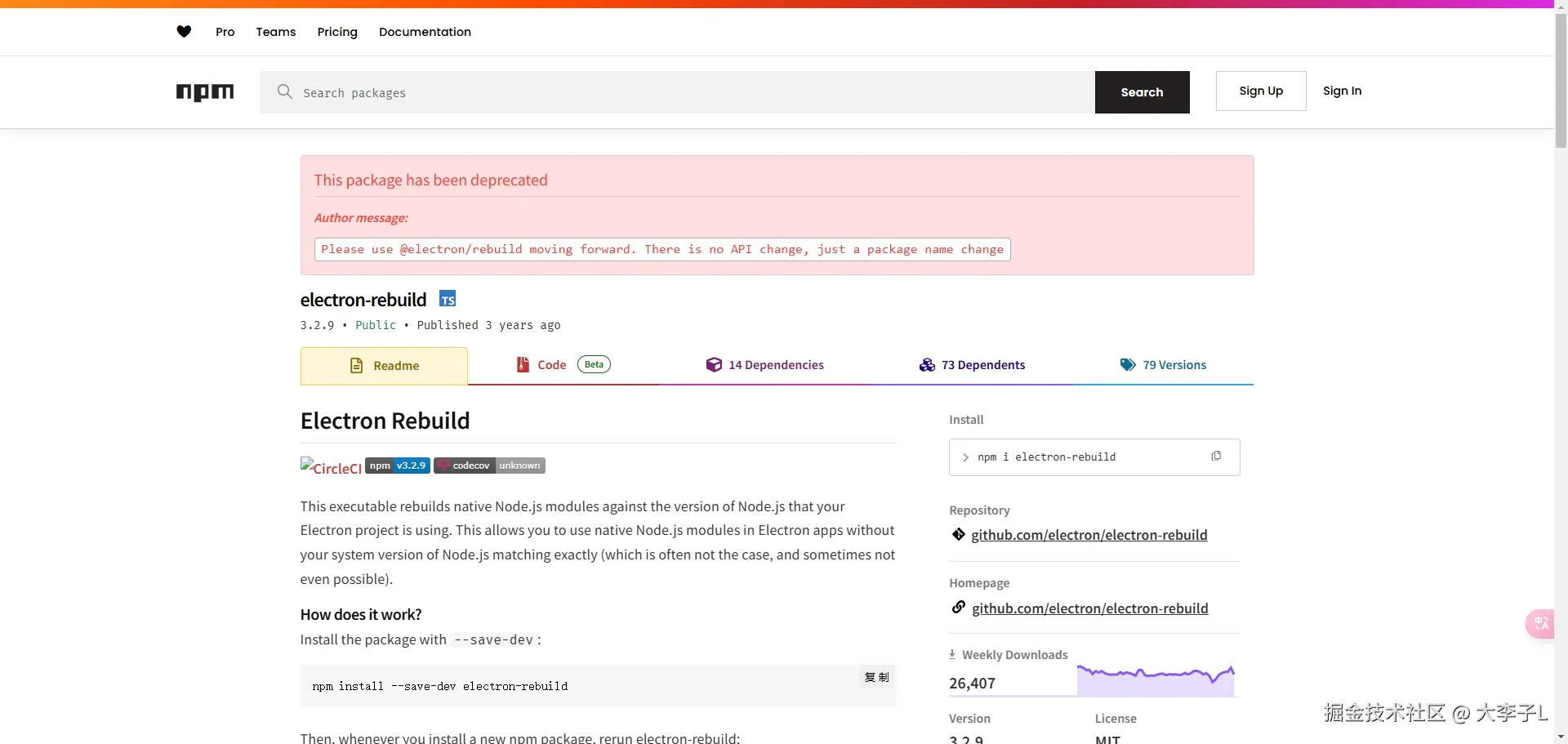Viewport: 1568px width, 744px height.
Task: Click the Weekly Downloads sparkline chart
Action: [x=1156, y=679]
